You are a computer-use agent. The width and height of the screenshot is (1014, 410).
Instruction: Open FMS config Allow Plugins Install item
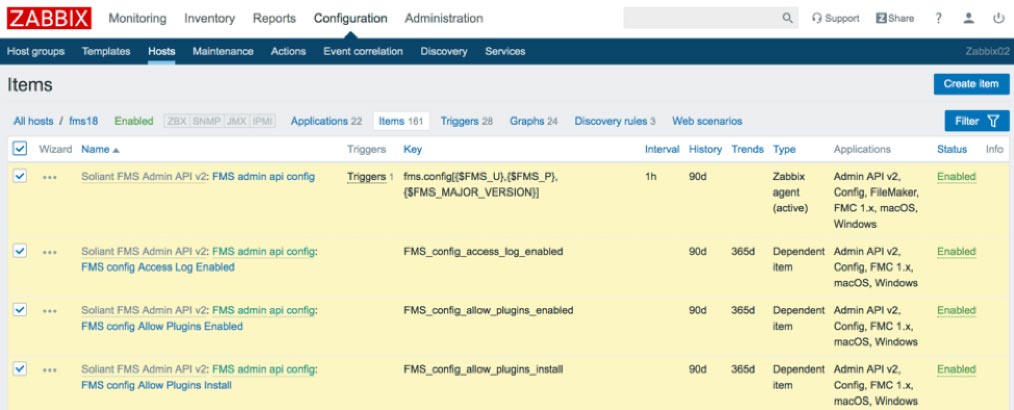pos(156,385)
